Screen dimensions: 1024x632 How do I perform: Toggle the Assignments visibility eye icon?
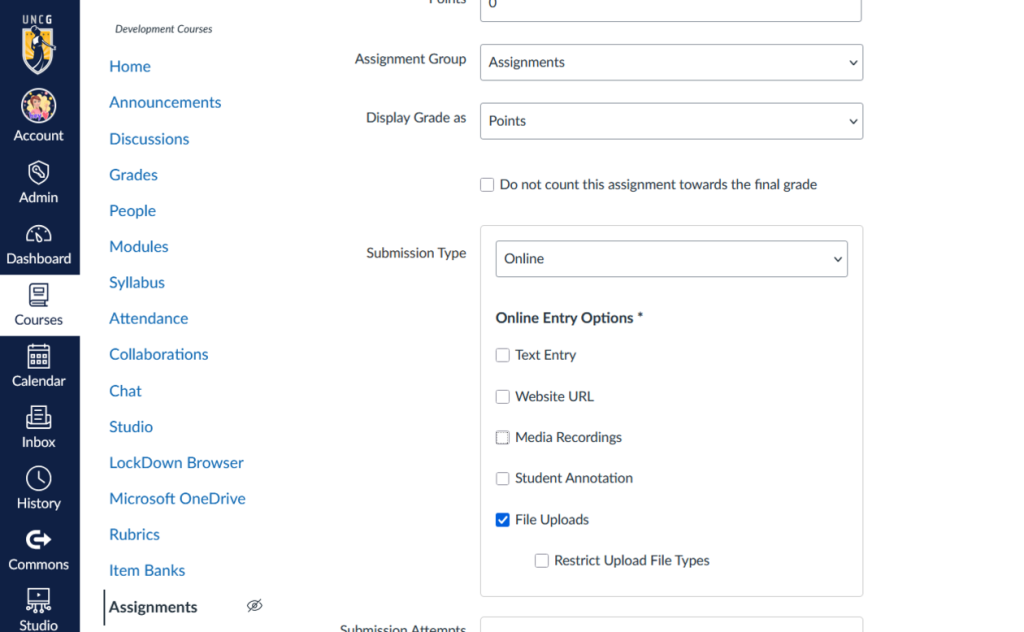pos(254,605)
